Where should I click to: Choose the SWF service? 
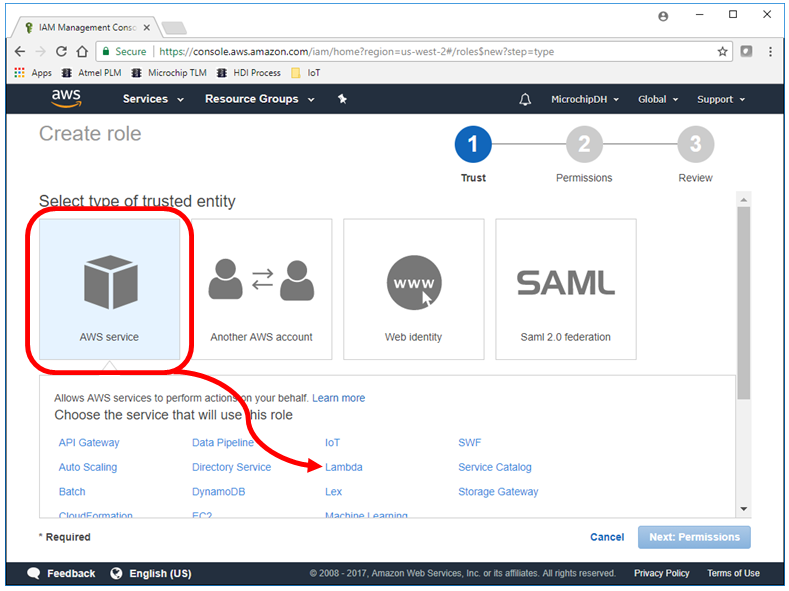pyautogui.click(x=469, y=443)
